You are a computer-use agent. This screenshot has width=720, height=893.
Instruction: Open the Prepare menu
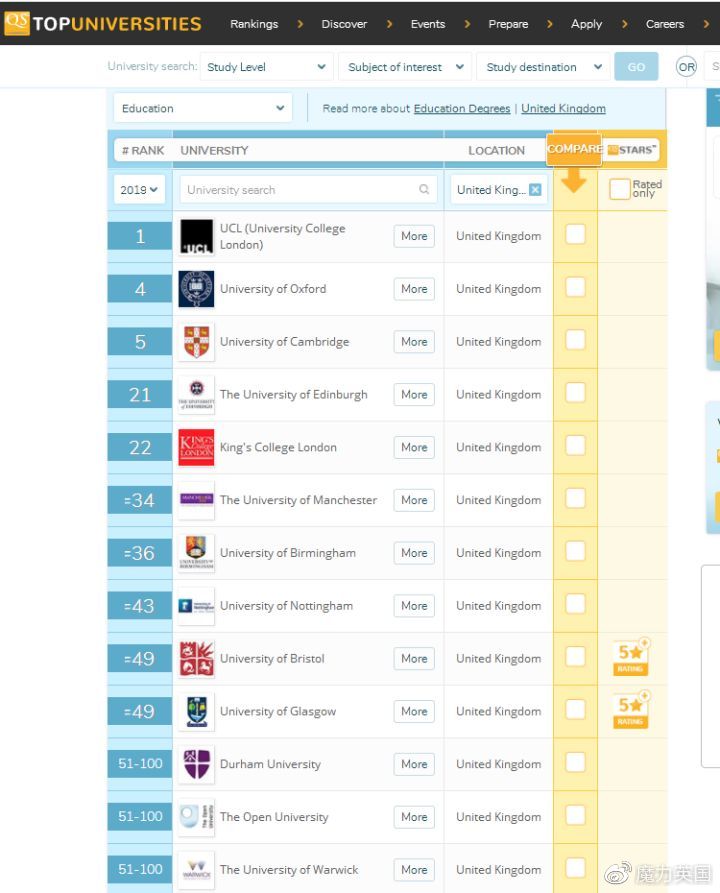click(x=508, y=24)
